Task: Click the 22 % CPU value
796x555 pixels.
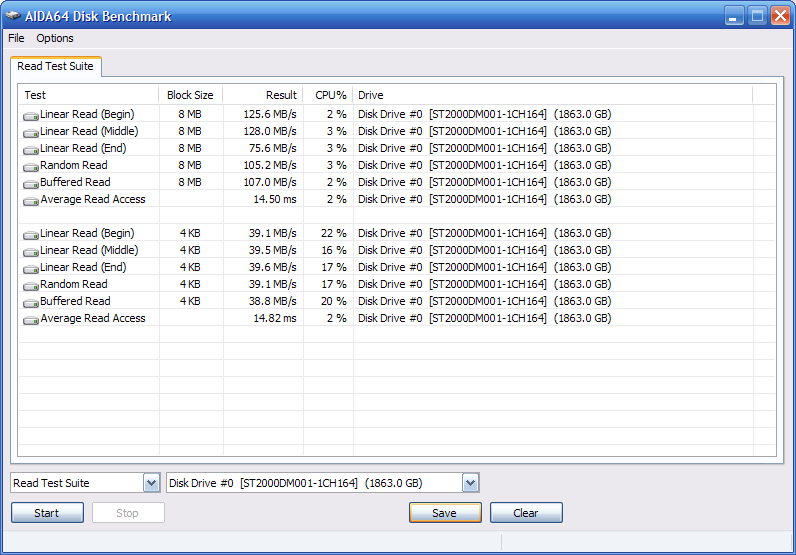Action: 334,233
